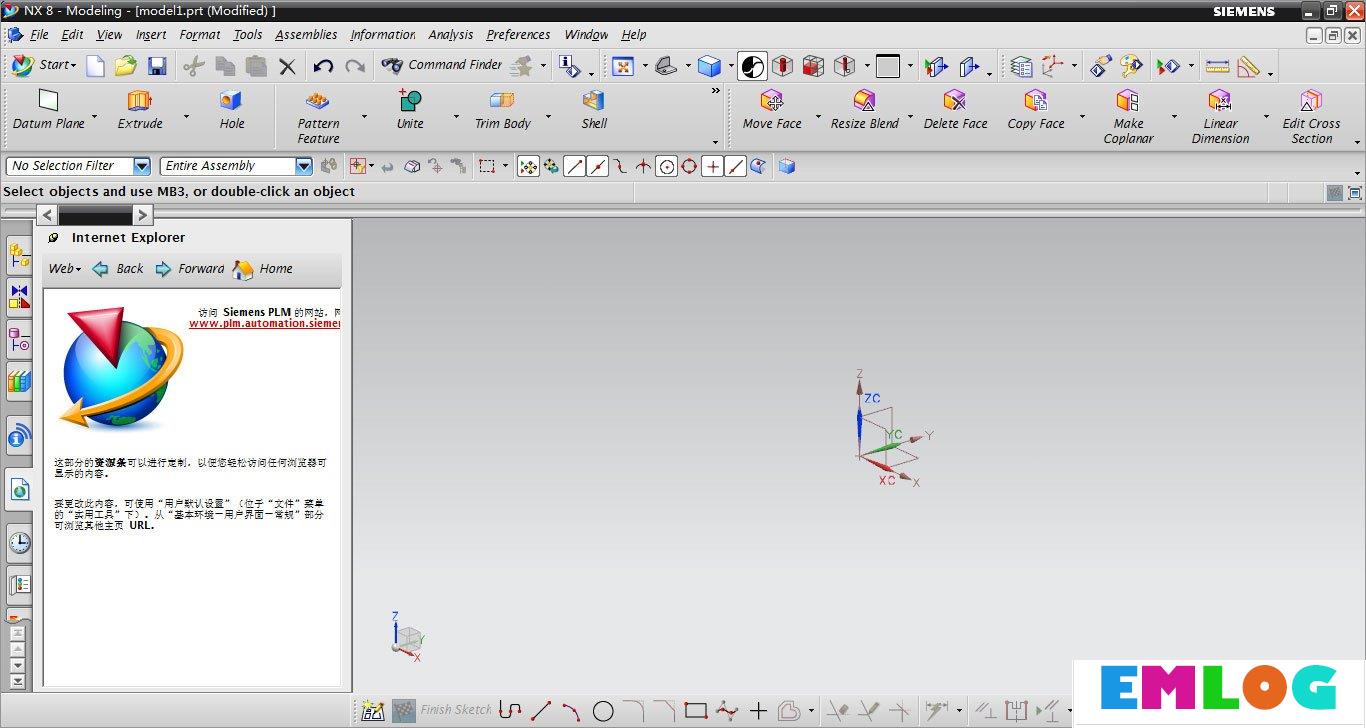The width and height of the screenshot is (1366, 728).
Task: Open the Preferences menu
Action: click(518, 34)
